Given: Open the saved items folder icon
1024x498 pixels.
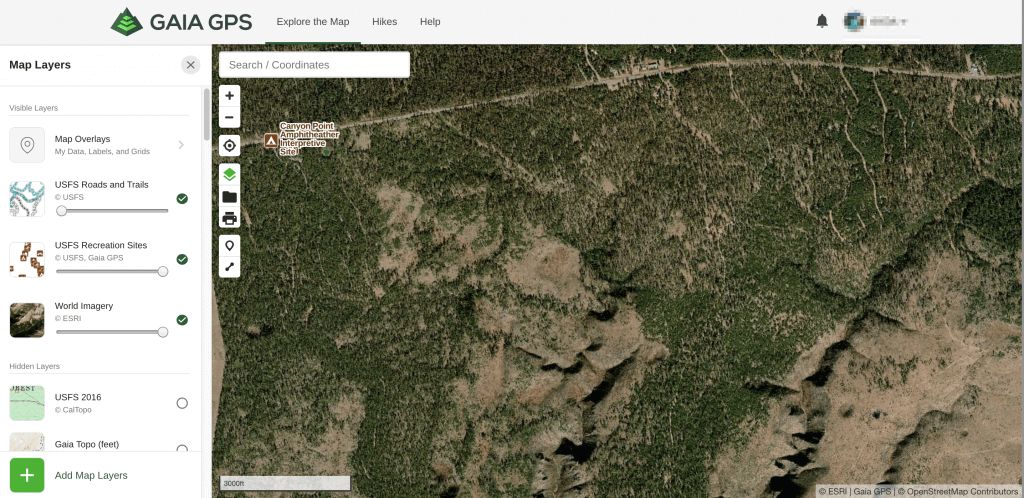Looking at the screenshot, I should coord(229,196).
